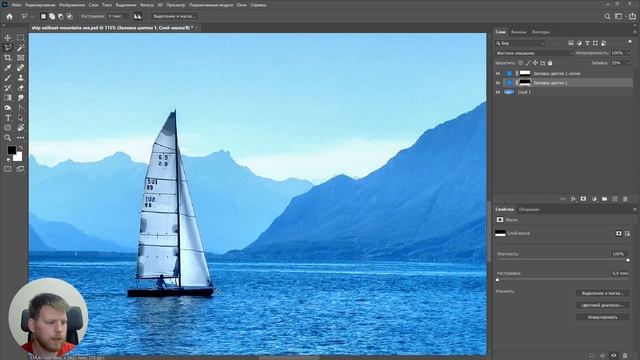This screenshot has width=640, height=360.
Task: Open the Filter menu
Action: (x=147, y=5)
